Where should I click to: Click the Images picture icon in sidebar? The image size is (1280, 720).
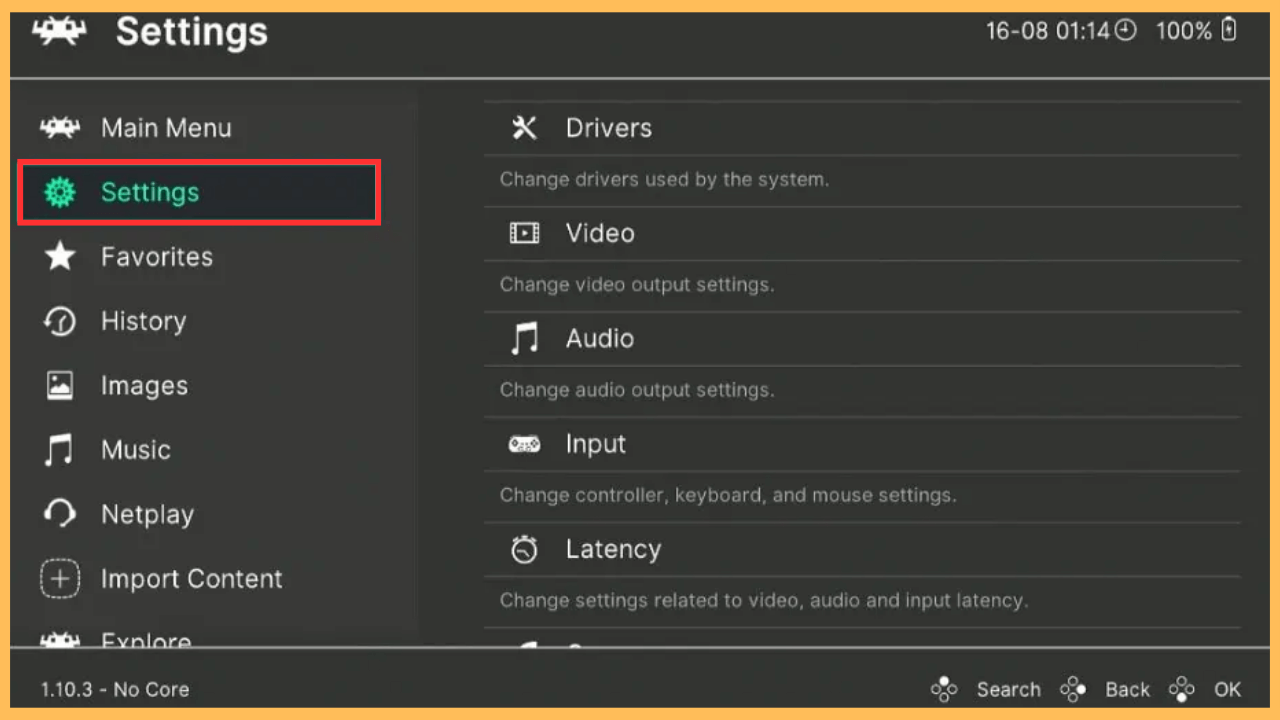click(x=60, y=385)
